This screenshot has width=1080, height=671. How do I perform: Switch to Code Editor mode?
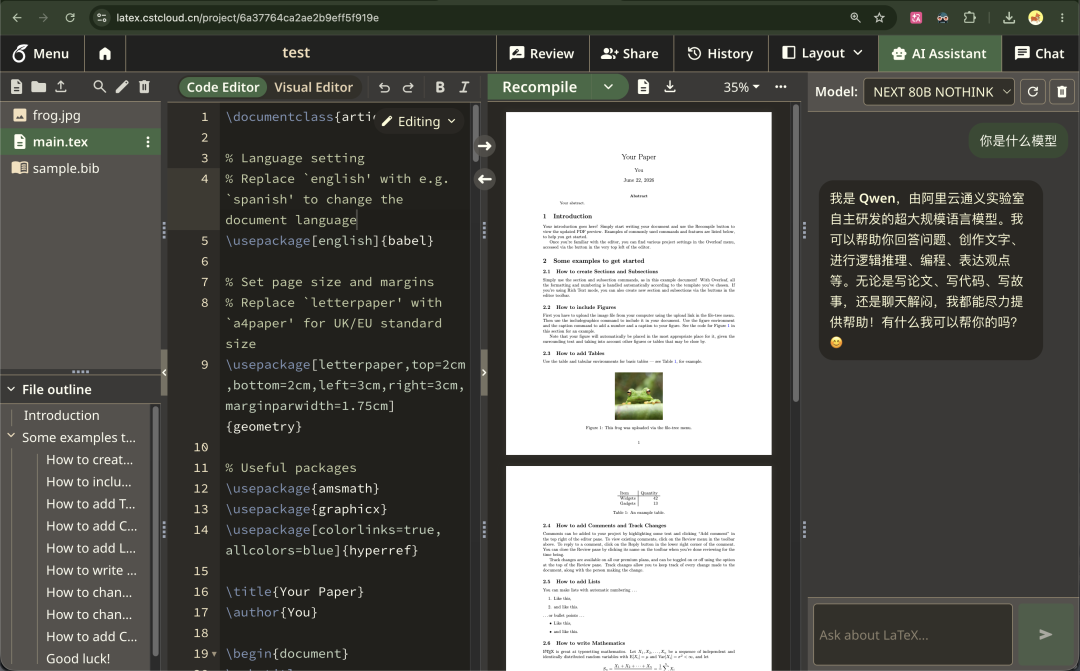(x=223, y=87)
